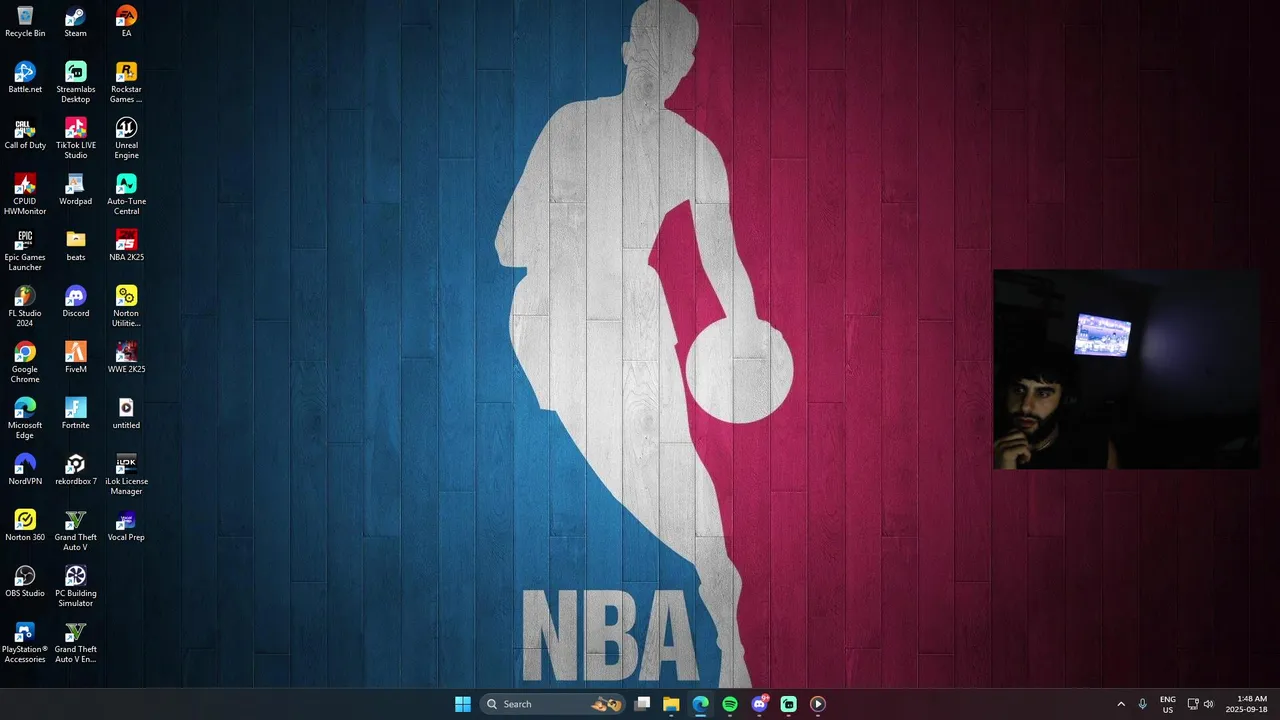Viewport: 1280px width, 720px height.
Task: Click the FiveM desktop shortcut
Action: (75, 358)
